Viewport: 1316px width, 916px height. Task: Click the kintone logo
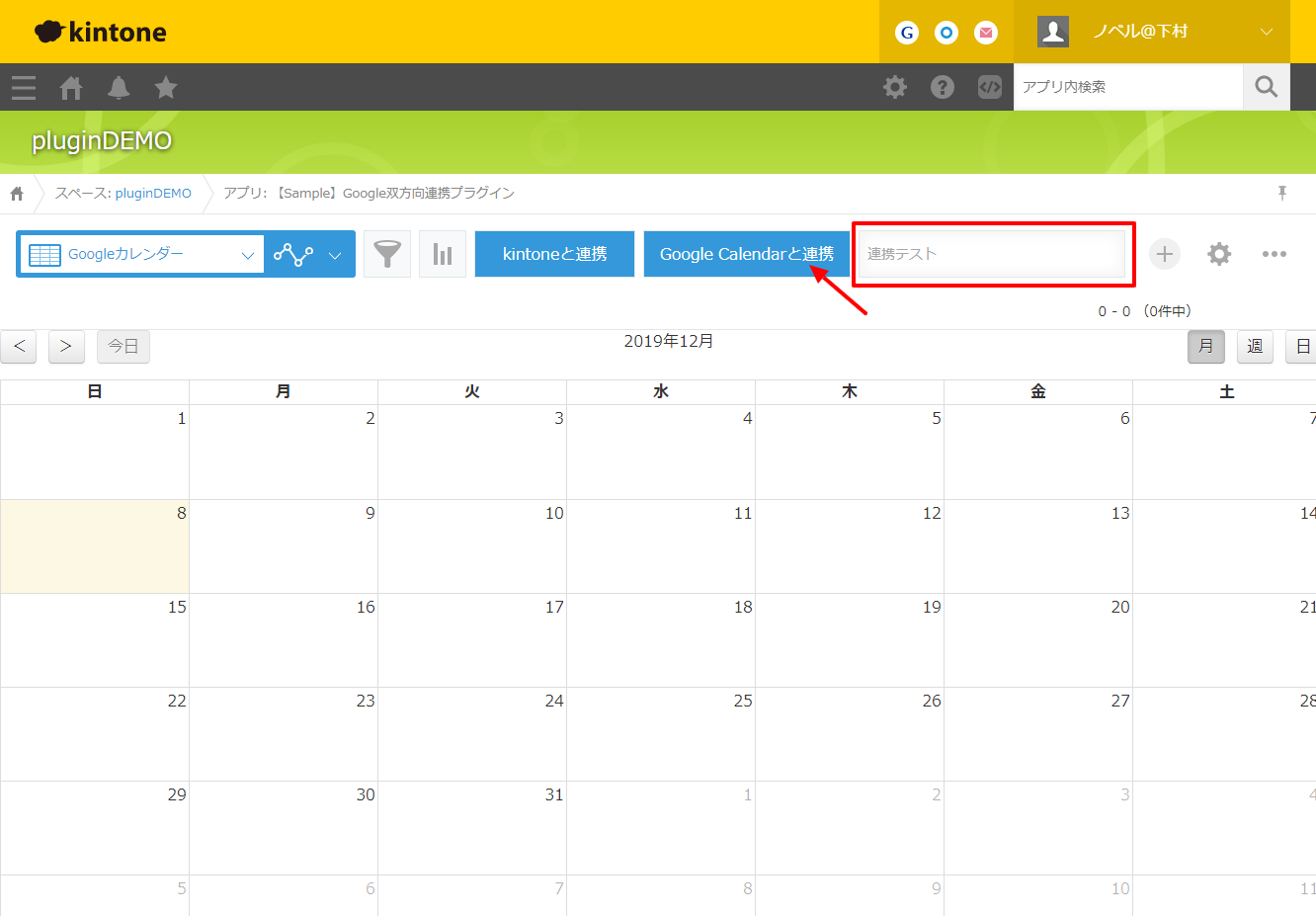[x=100, y=32]
